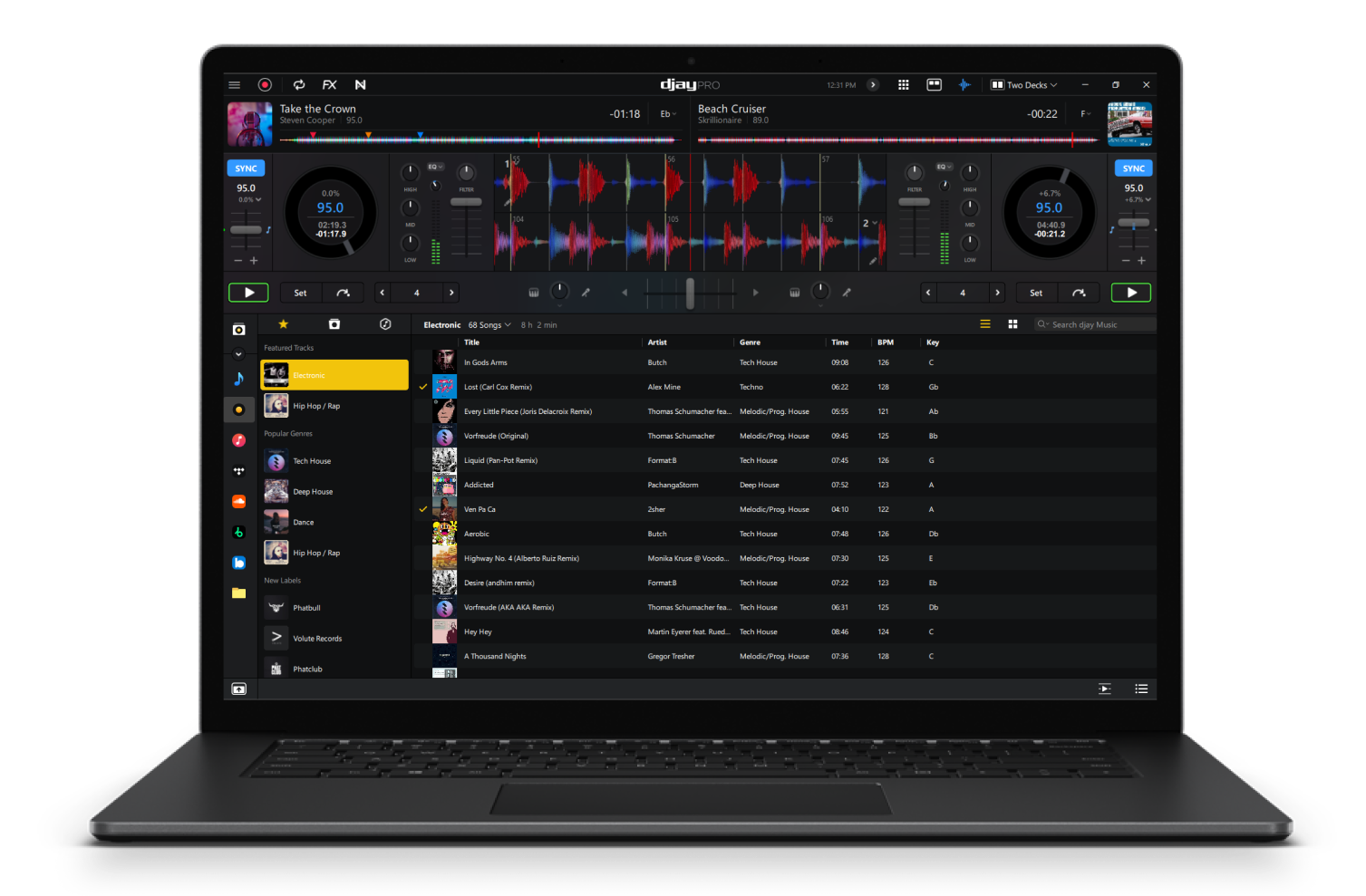1366x896 pixels.
Task: Open the Electronic 68 Songs sorting dropdown
Action: coord(488,324)
